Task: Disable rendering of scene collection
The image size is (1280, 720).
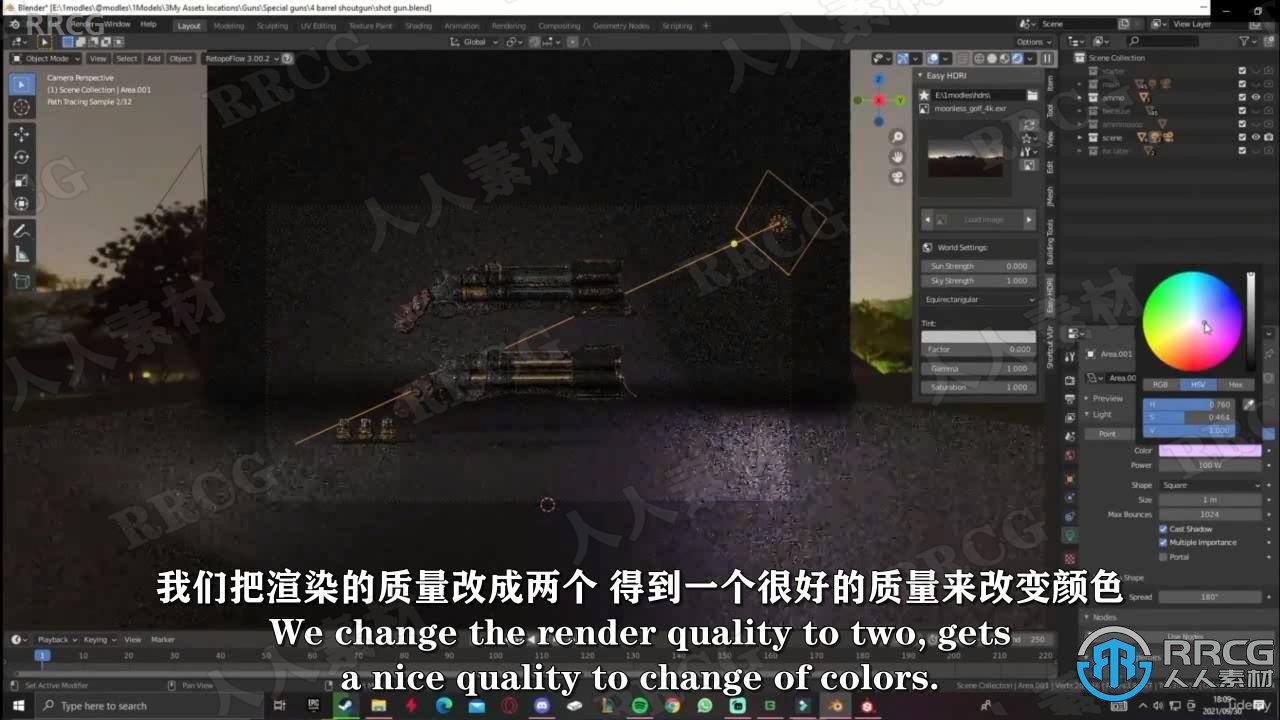Action: coord(1268,137)
